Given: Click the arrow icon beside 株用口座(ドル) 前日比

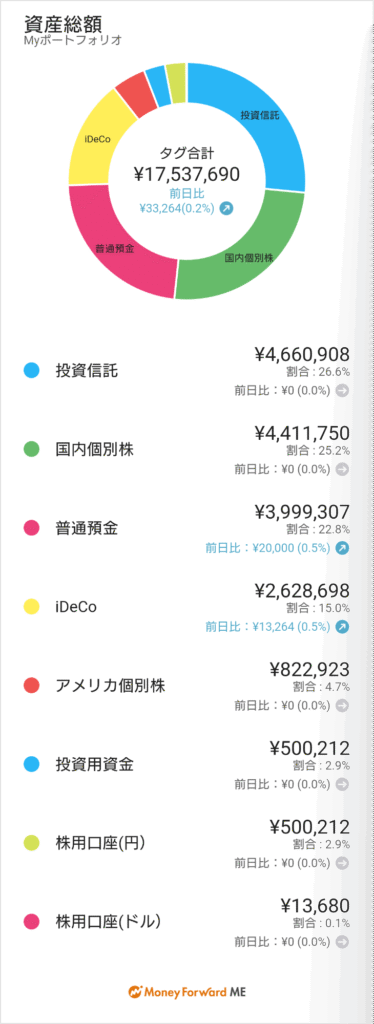Looking at the screenshot, I should [x=342, y=942].
